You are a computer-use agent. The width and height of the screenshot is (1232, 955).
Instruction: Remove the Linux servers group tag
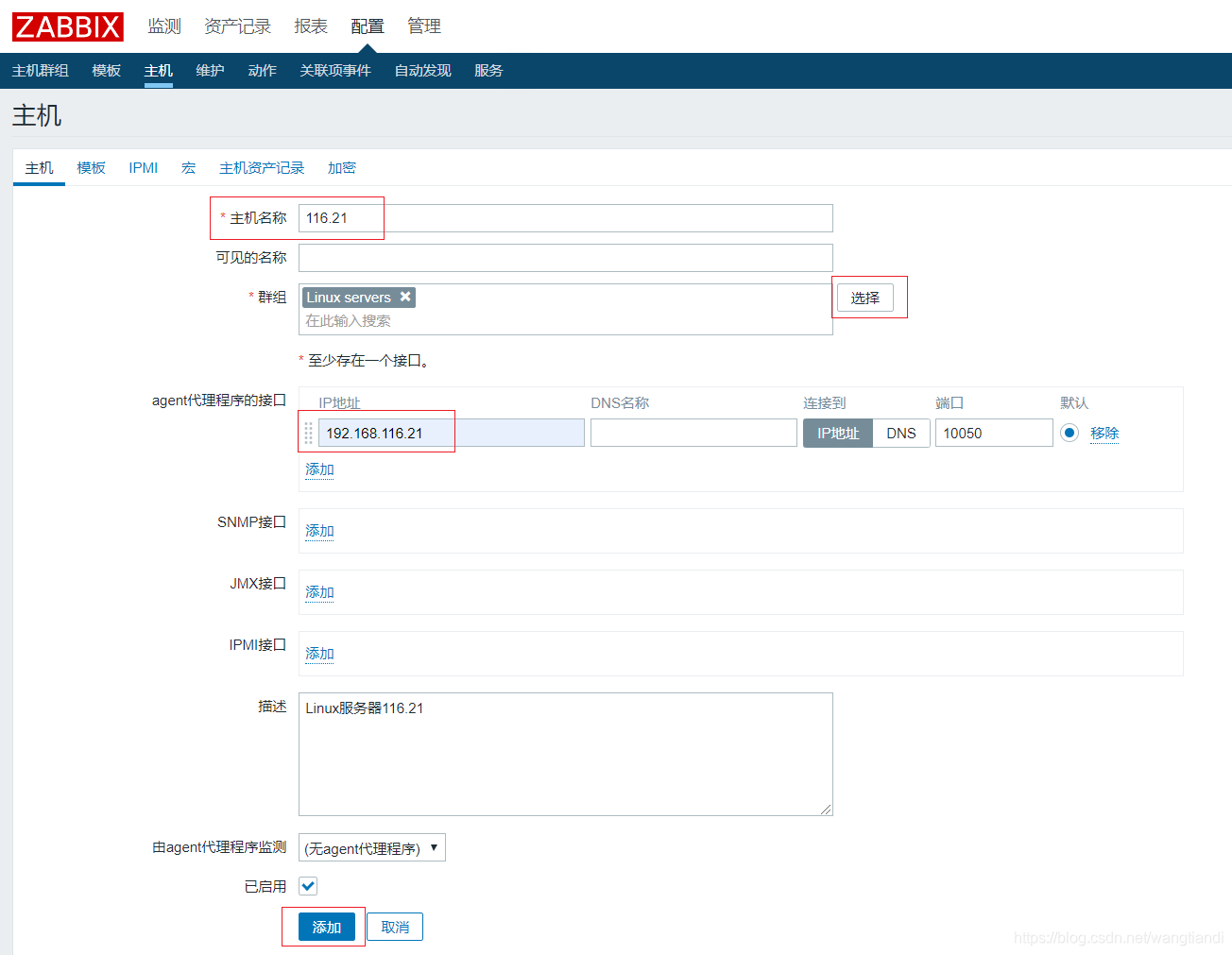[x=405, y=297]
